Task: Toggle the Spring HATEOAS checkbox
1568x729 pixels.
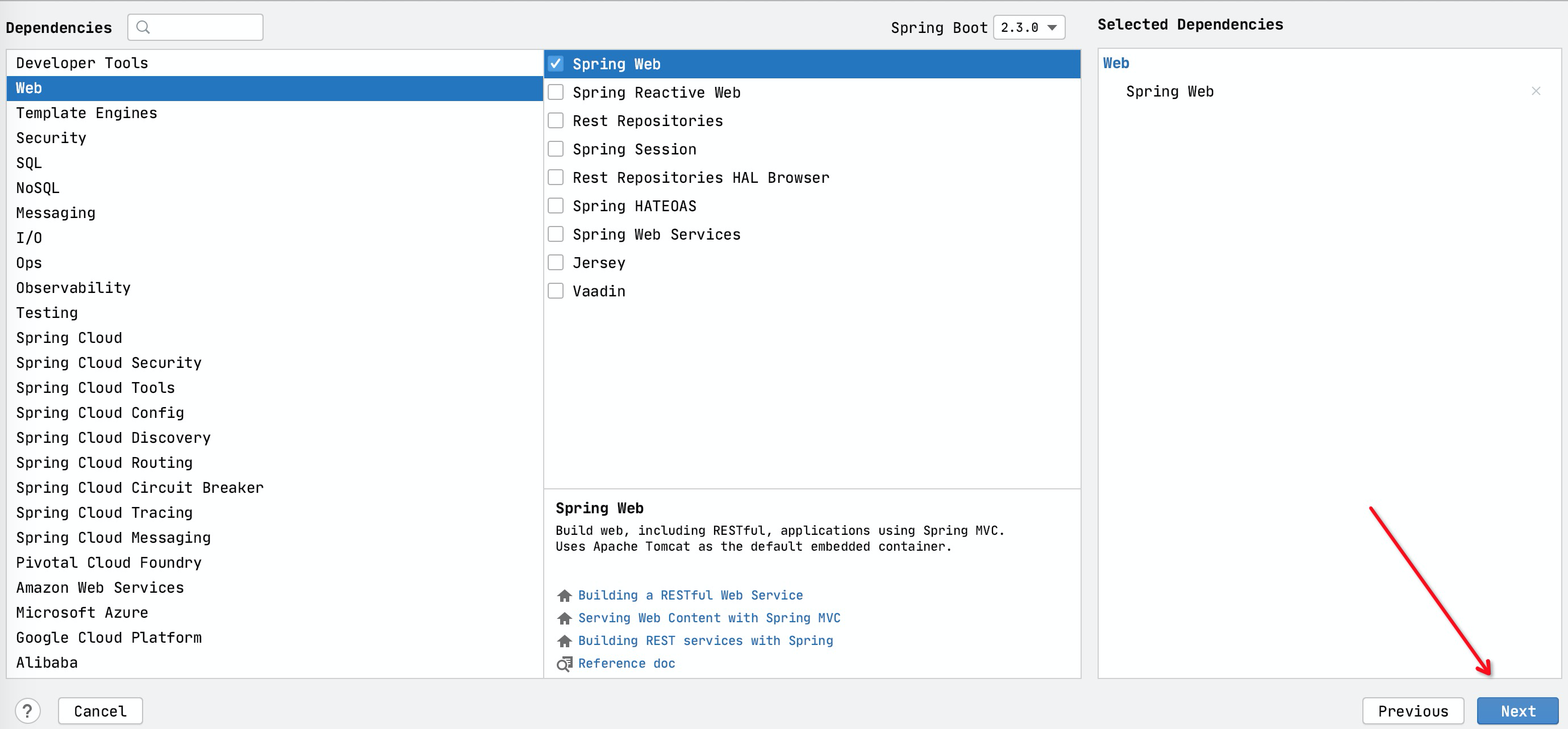Action: 556,206
